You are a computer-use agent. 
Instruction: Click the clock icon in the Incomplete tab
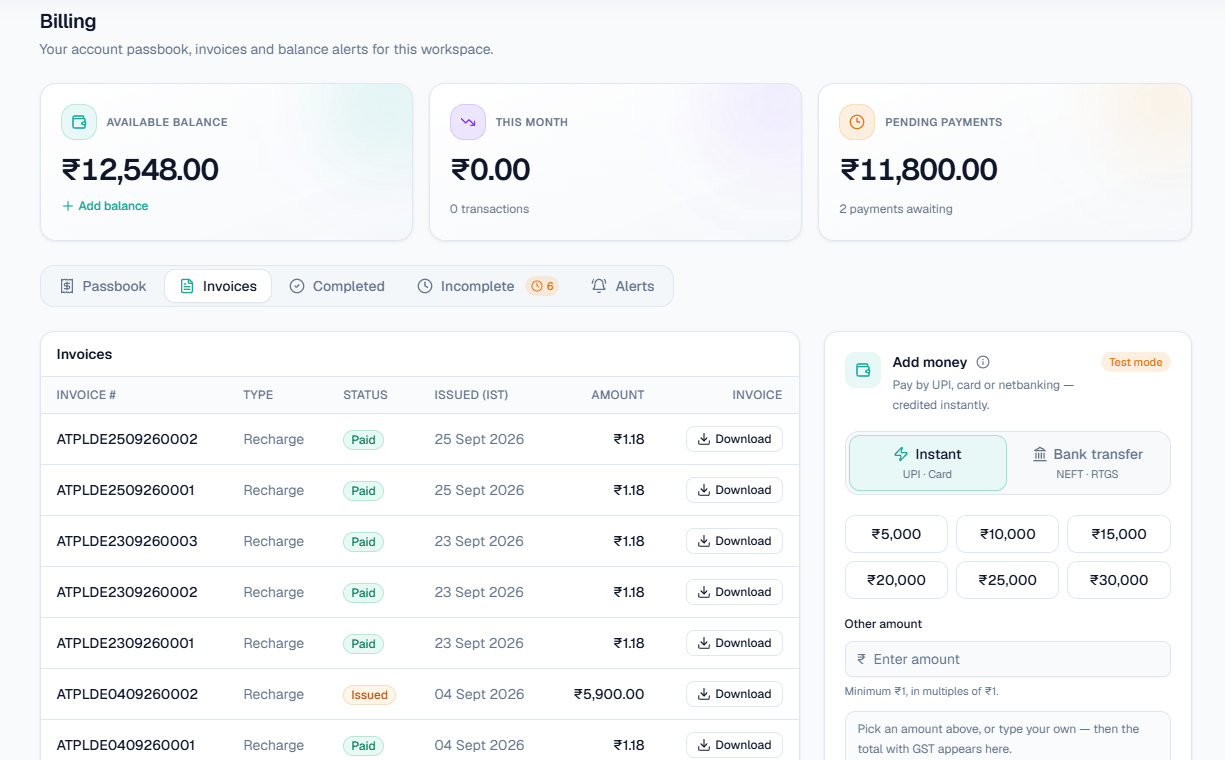click(425, 286)
